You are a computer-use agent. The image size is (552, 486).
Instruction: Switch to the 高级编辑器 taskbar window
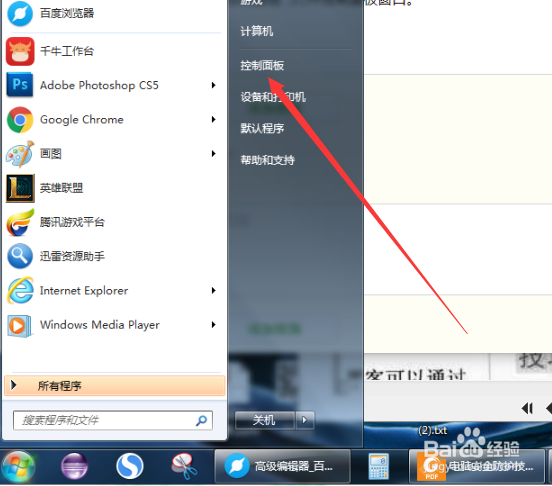click(x=282, y=467)
